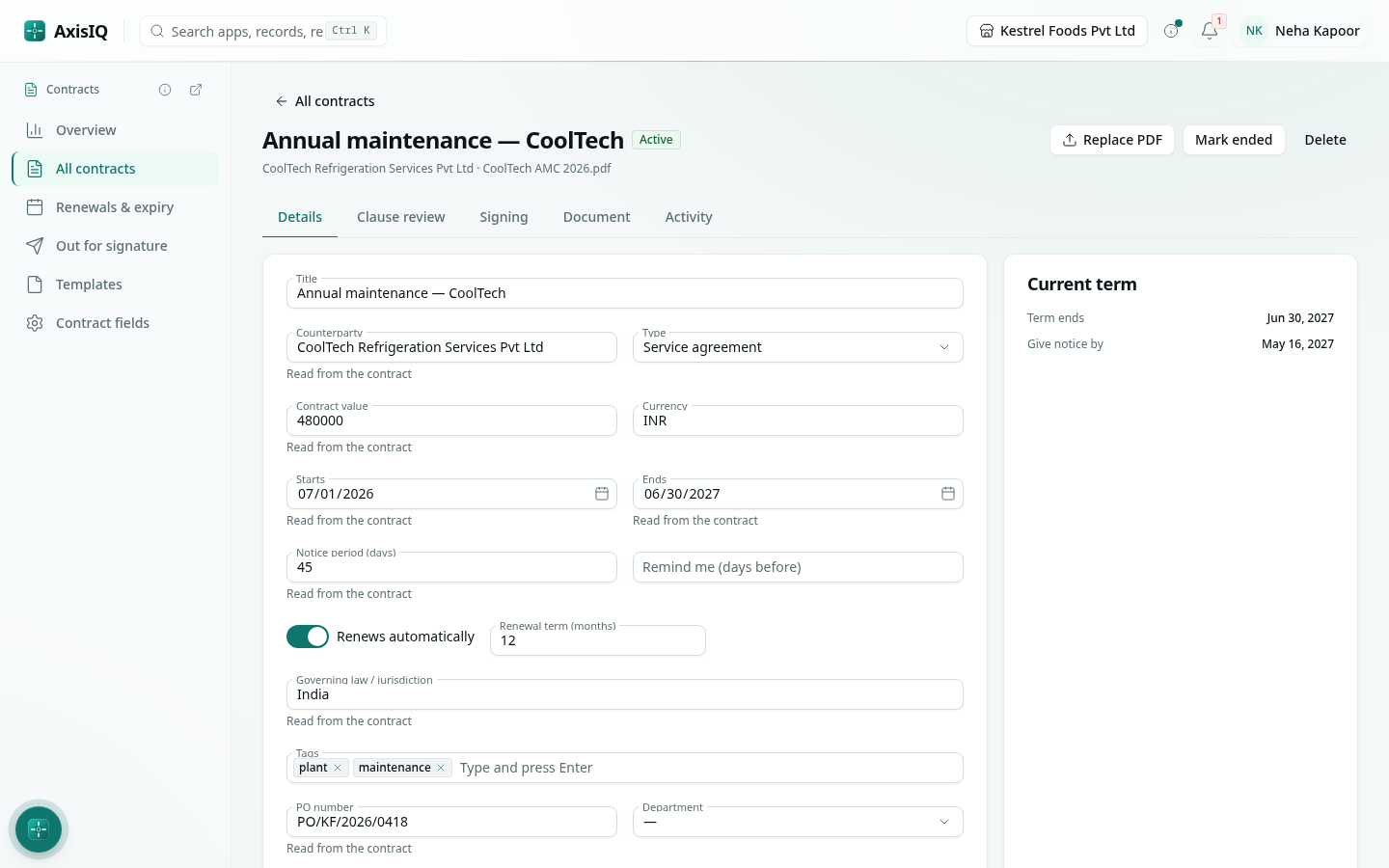Open Contracts in new window icon
The width and height of the screenshot is (1389, 868).
pos(196,90)
